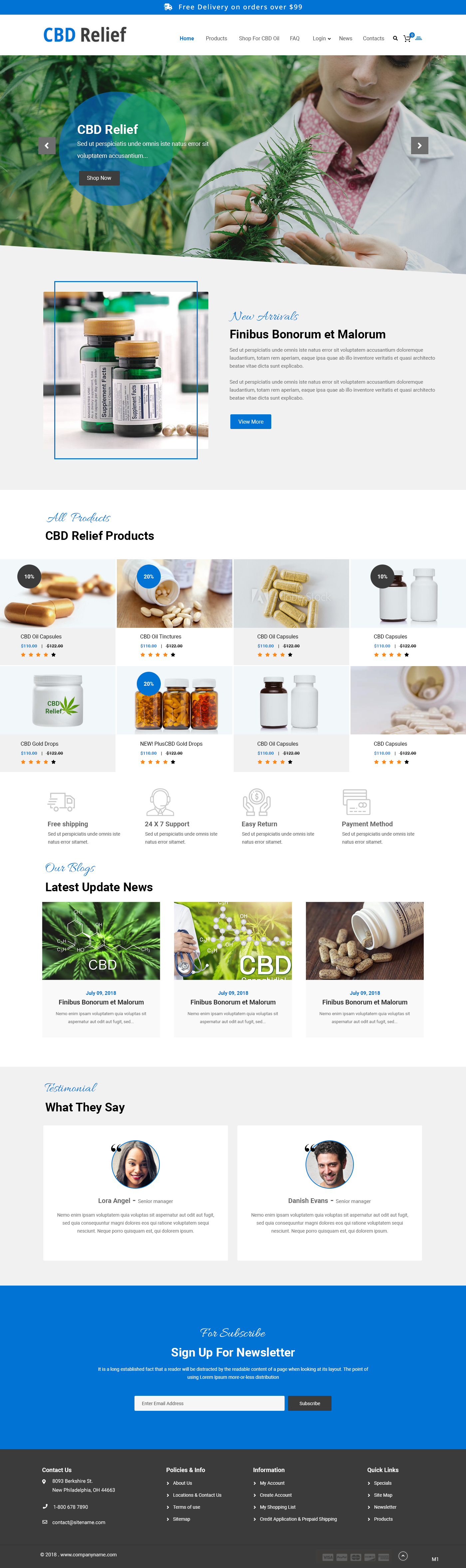Open the hamburger menu icon beside cart

pos(418,38)
